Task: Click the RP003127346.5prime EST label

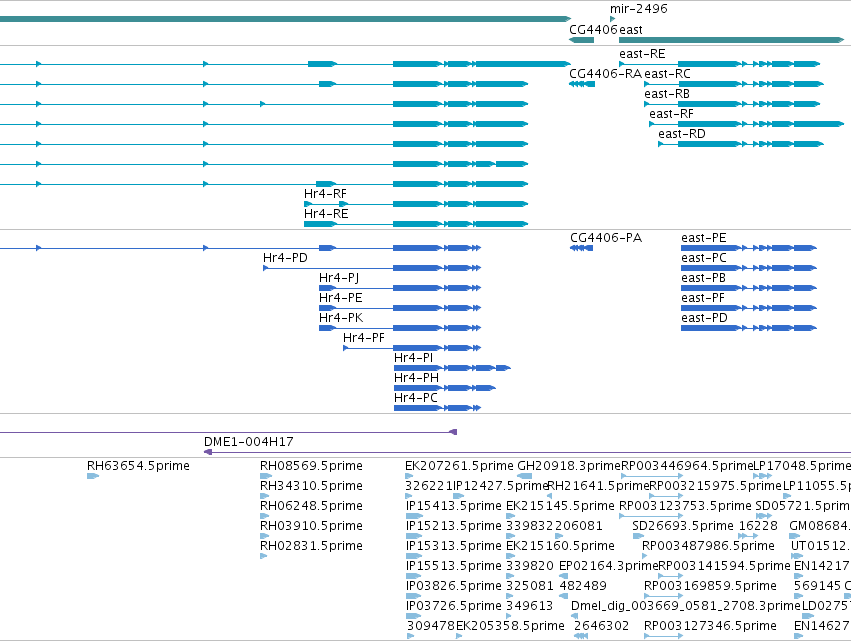Action: point(710,626)
